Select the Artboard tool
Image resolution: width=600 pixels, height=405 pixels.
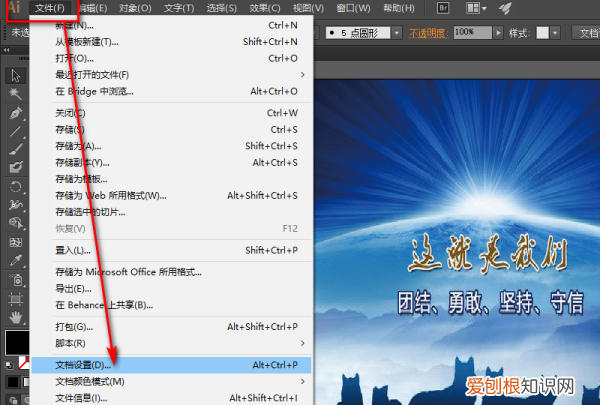[x=16, y=299]
